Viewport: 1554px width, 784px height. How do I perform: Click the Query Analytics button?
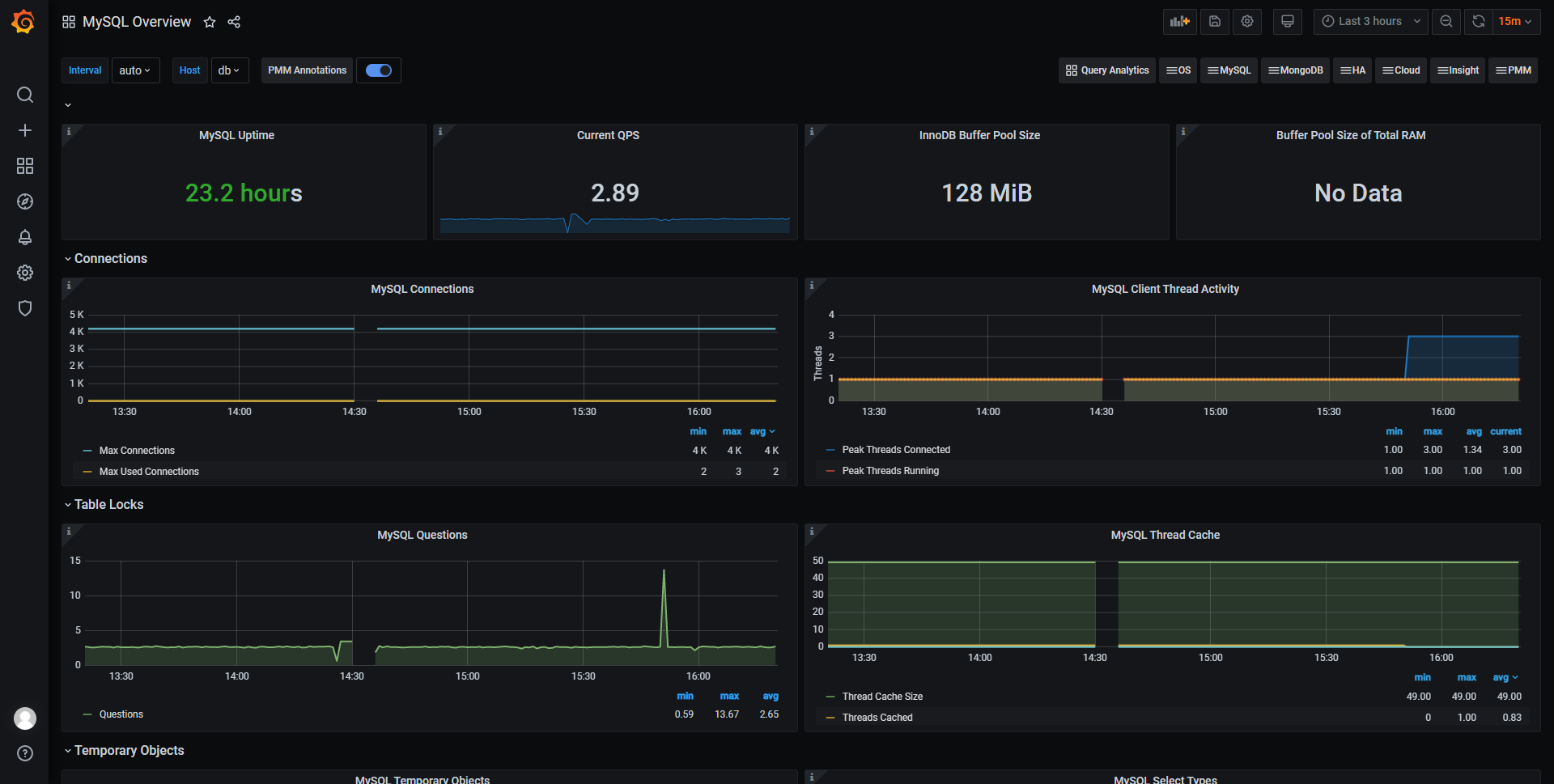click(1107, 70)
